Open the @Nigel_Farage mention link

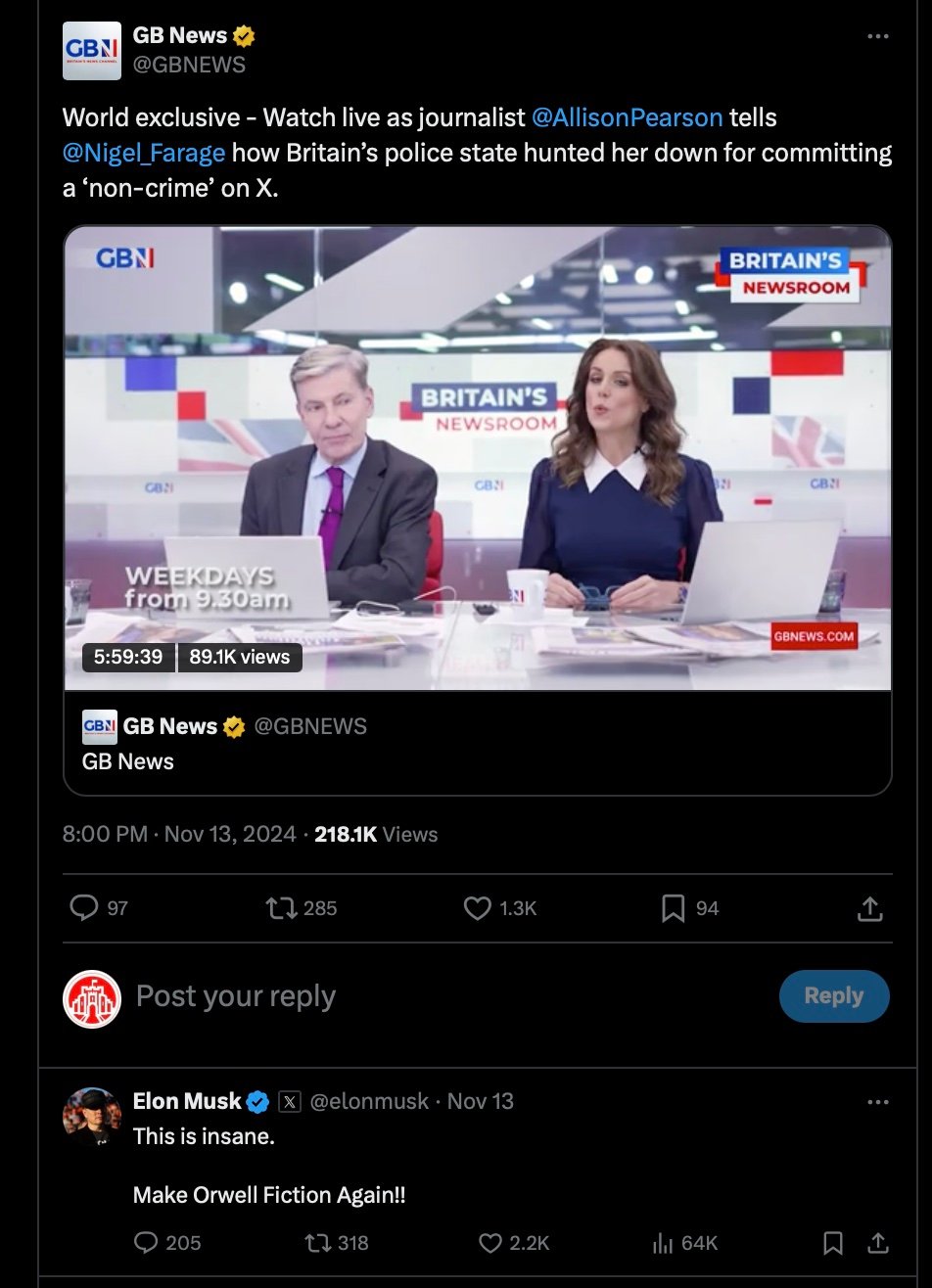coord(144,153)
